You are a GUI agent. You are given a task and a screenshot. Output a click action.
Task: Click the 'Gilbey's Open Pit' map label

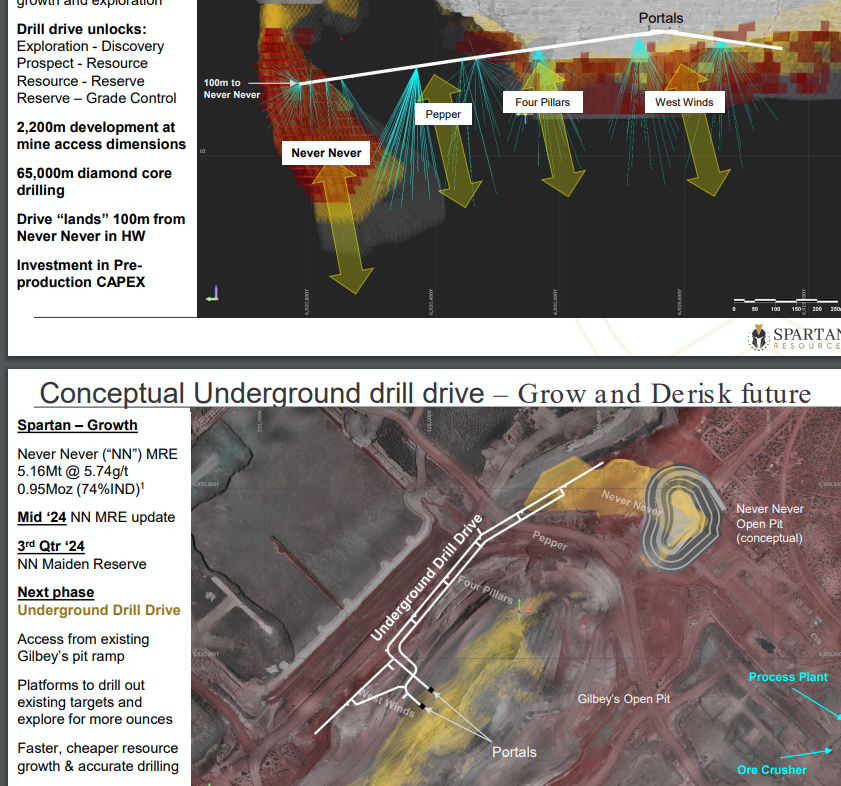tap(624, 699)
